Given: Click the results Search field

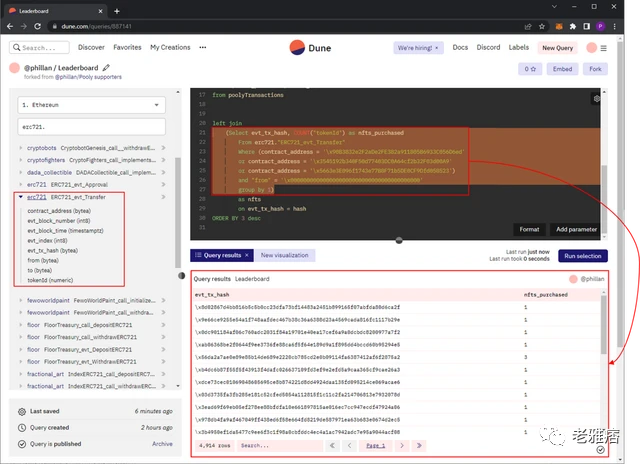Looking at the screenshot, I should pos(278,446).
